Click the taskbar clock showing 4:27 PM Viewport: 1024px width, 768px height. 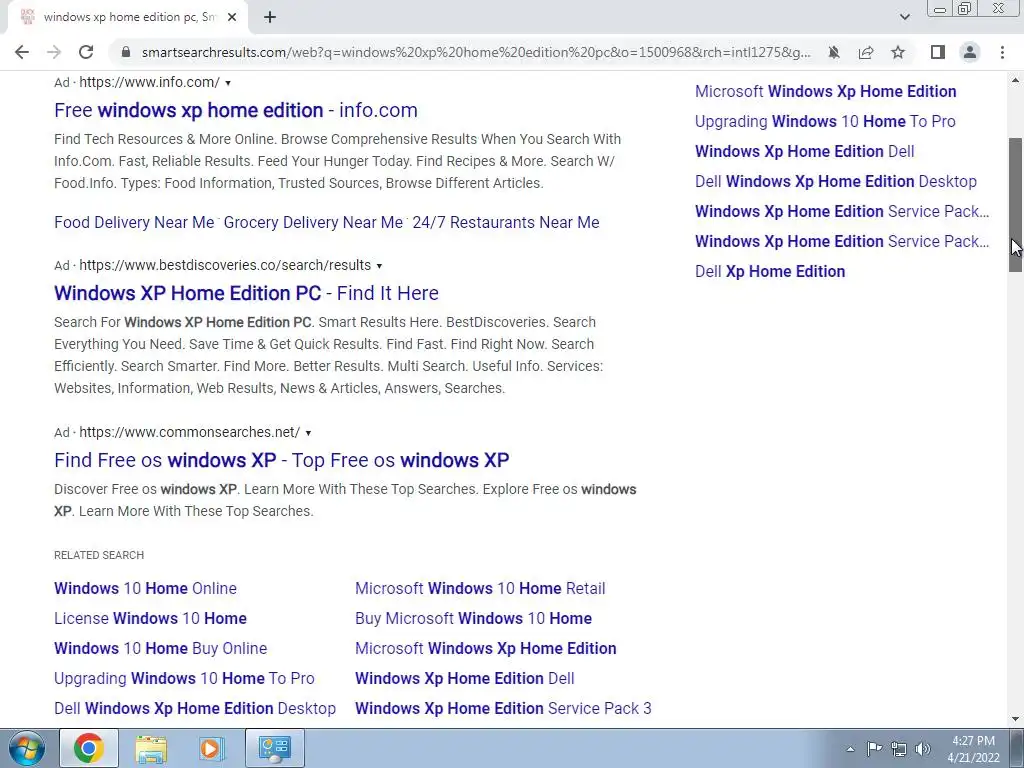tap(973, 749)
